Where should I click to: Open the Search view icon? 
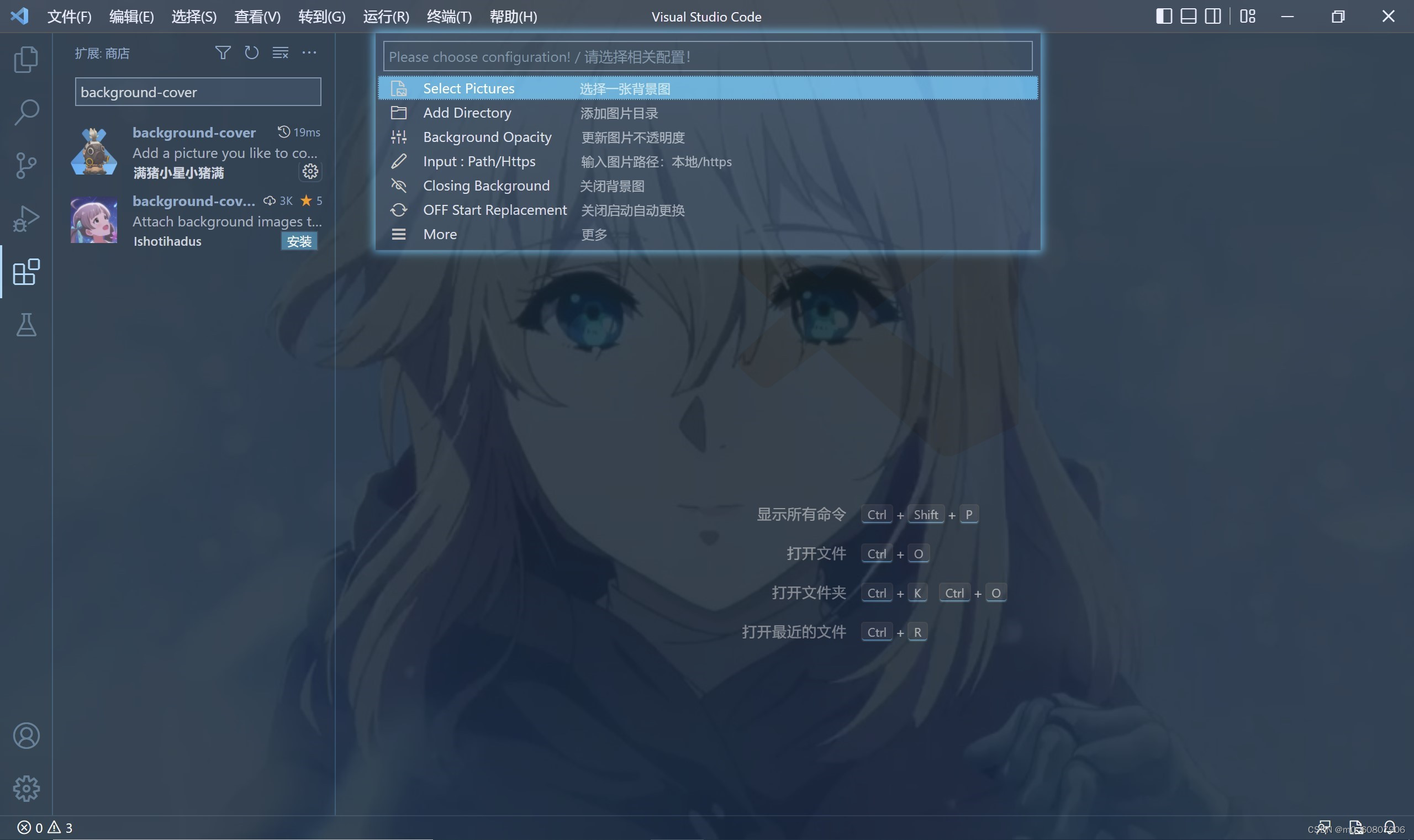[26, 112]
